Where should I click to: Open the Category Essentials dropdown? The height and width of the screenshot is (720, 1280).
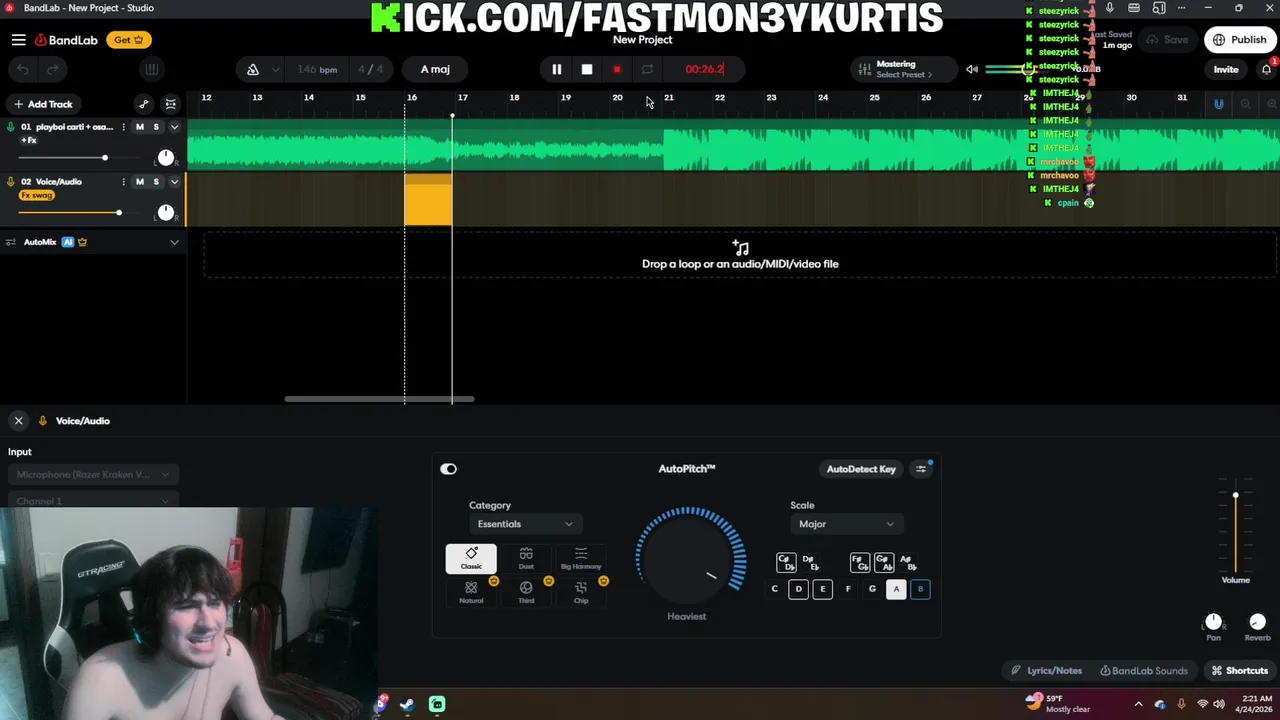pos(524,524)
